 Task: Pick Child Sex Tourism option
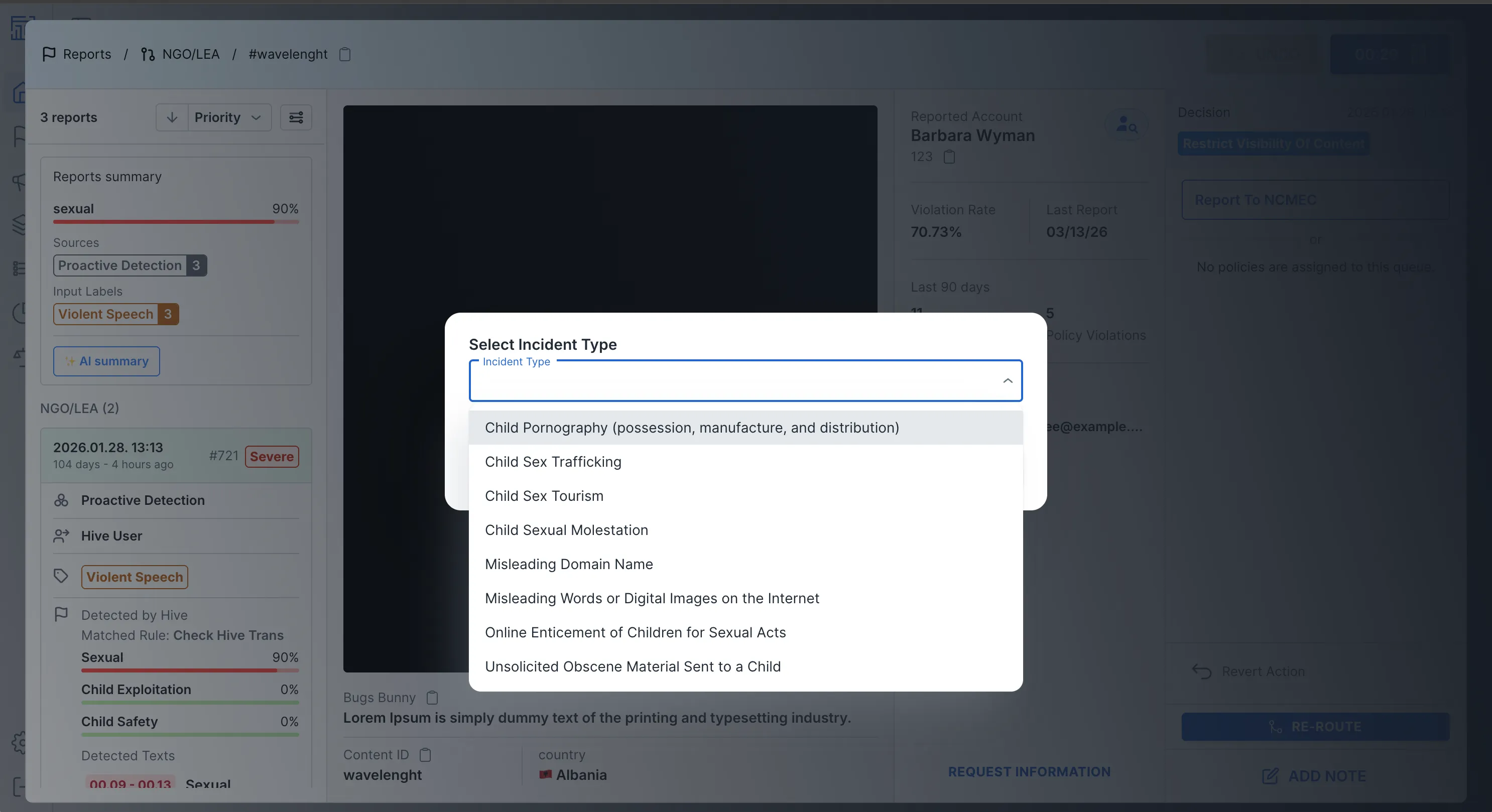pos(745,496)
